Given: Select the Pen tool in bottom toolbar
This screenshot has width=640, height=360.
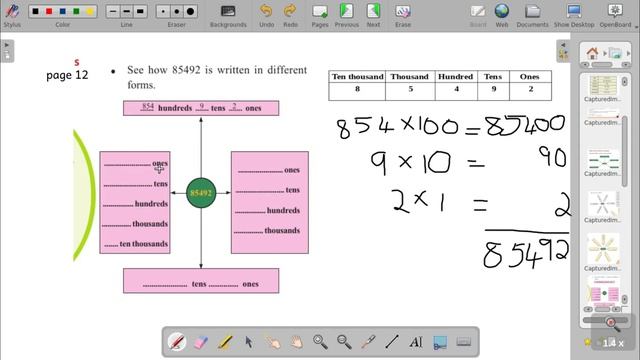Looking at the screenshot, I should pos(177,342).
